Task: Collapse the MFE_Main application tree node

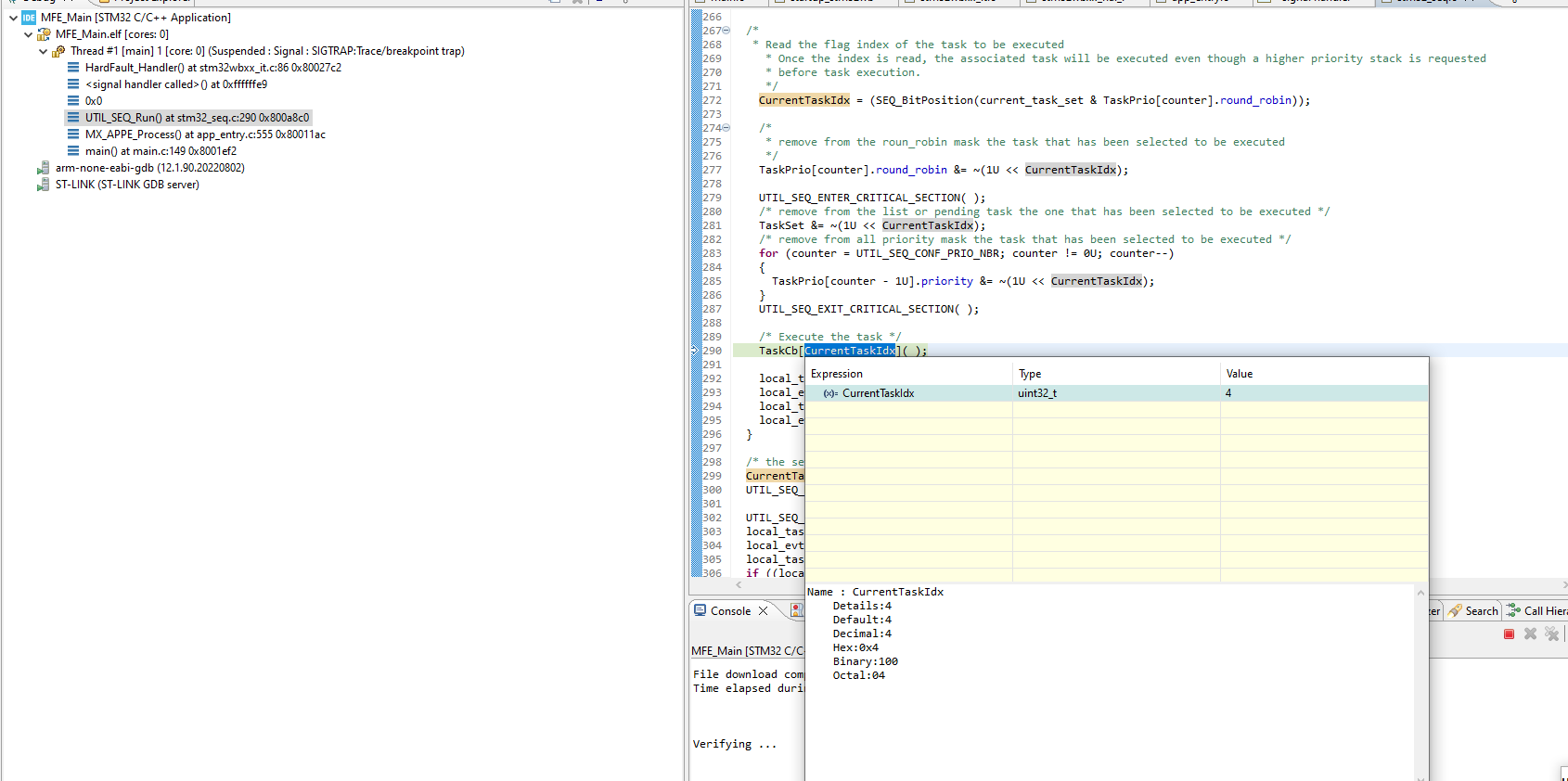Action: click(13, 18)
